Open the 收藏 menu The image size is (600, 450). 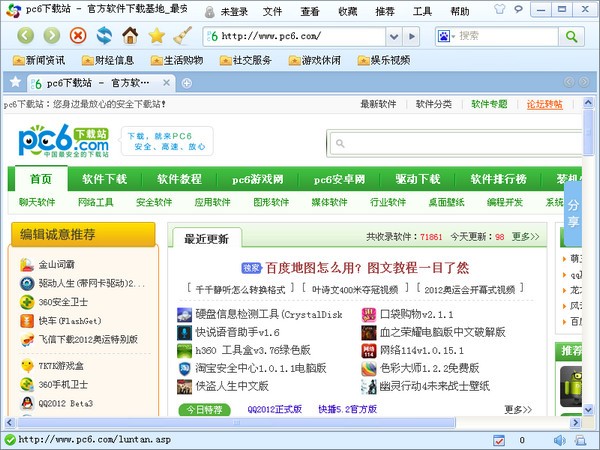pyautogui.click(x=347, y=12)
